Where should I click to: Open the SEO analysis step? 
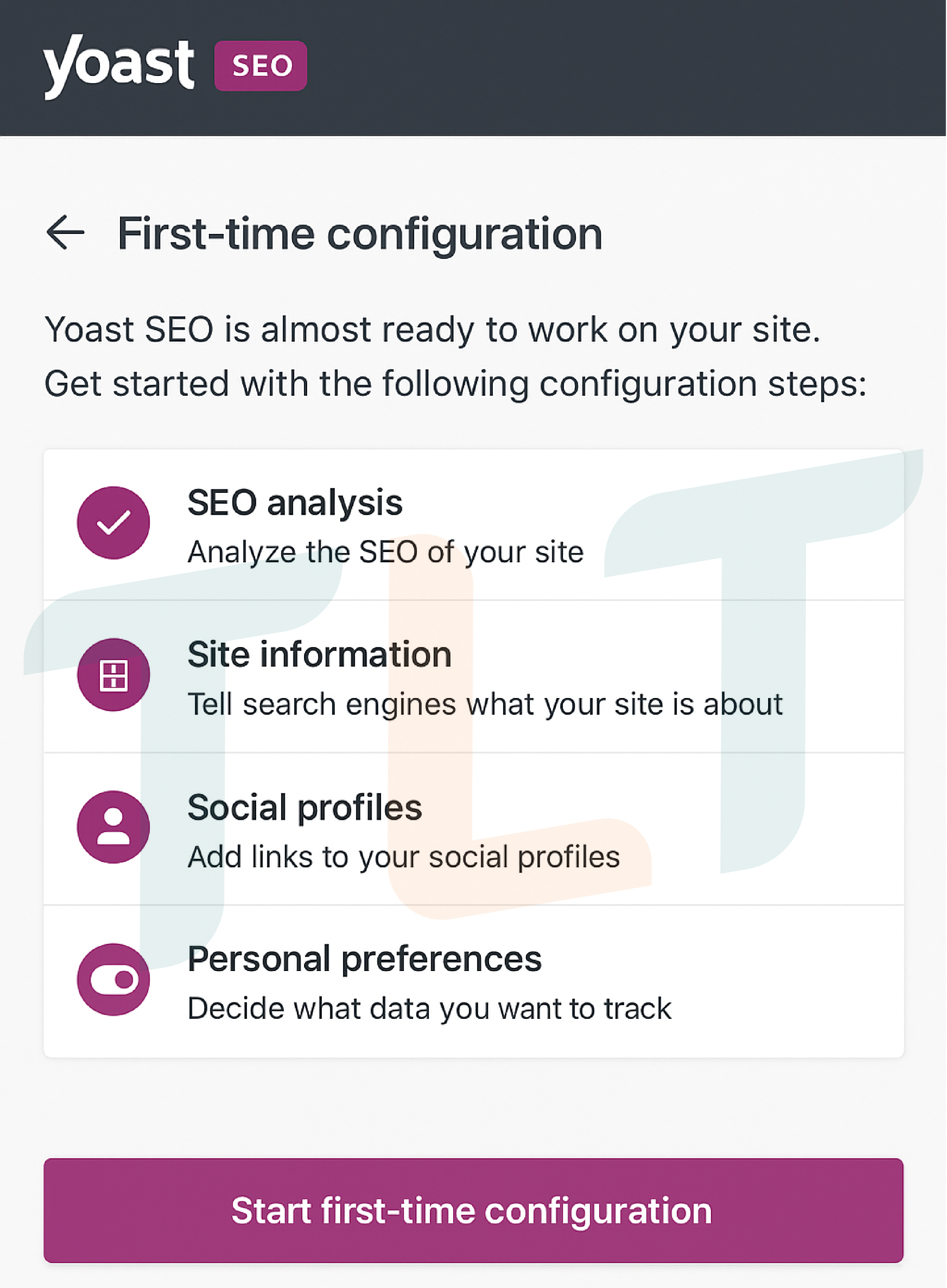474,525
